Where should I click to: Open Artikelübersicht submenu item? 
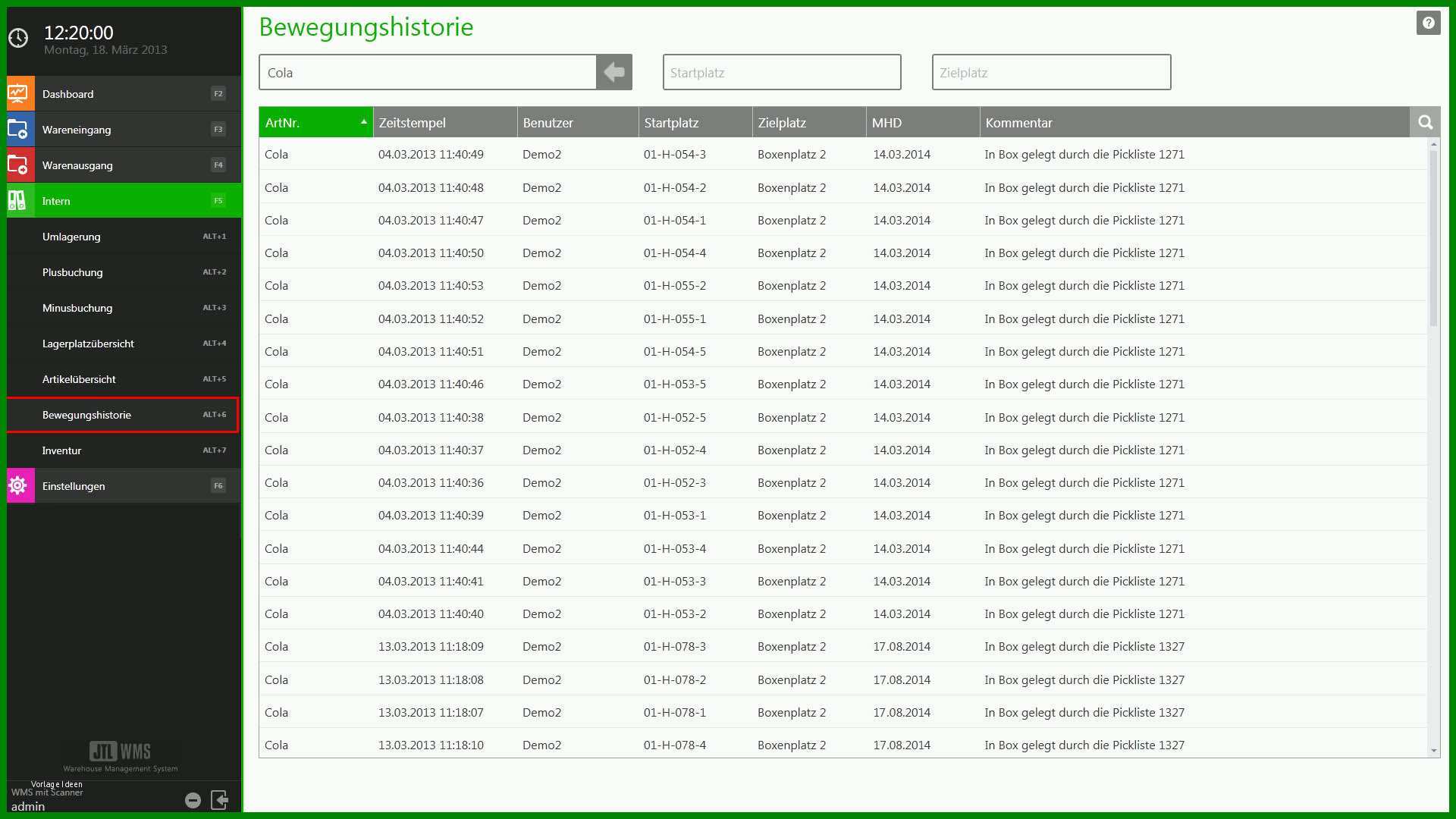pyautogui.click(x=124, y=379)
